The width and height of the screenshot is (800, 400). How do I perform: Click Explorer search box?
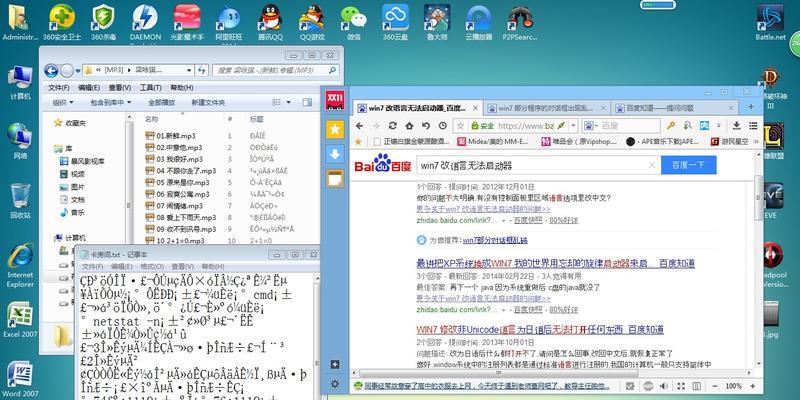pos(276,70)
